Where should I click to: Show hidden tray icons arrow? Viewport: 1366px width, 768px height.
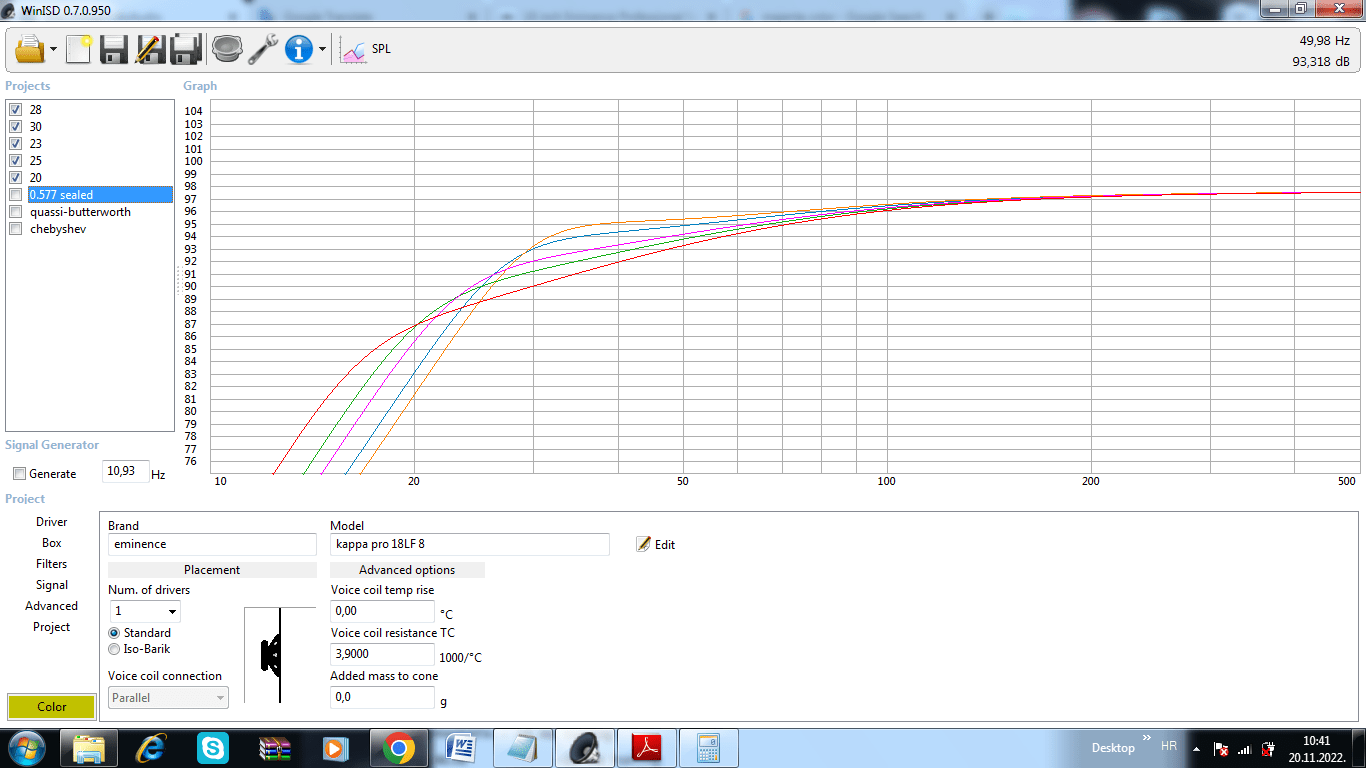[x=1197, y=749]
